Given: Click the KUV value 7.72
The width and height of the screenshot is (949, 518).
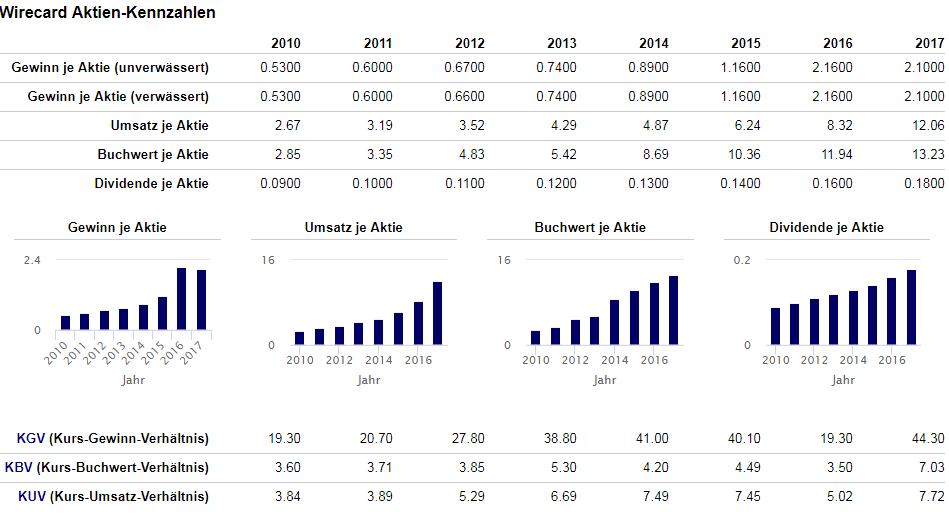Looking at the screenshot, I should (x=931, y=496).
